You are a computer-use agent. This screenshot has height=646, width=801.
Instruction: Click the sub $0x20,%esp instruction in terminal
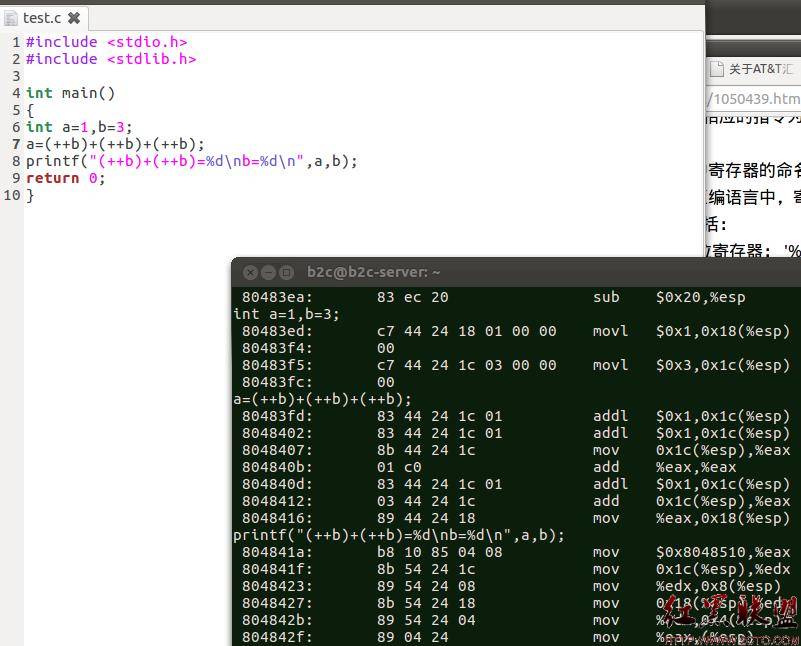pos(669,297)
